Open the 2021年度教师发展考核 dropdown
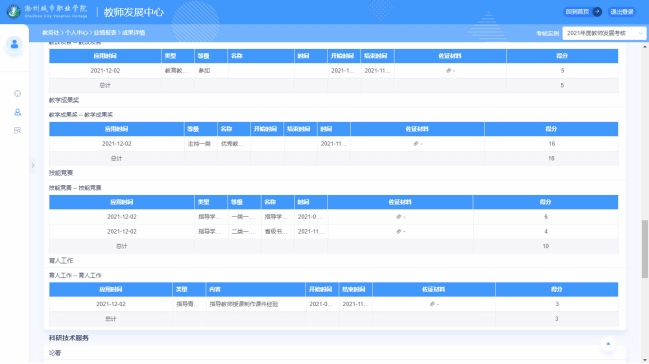649x364 pixels. coord(604,33)
